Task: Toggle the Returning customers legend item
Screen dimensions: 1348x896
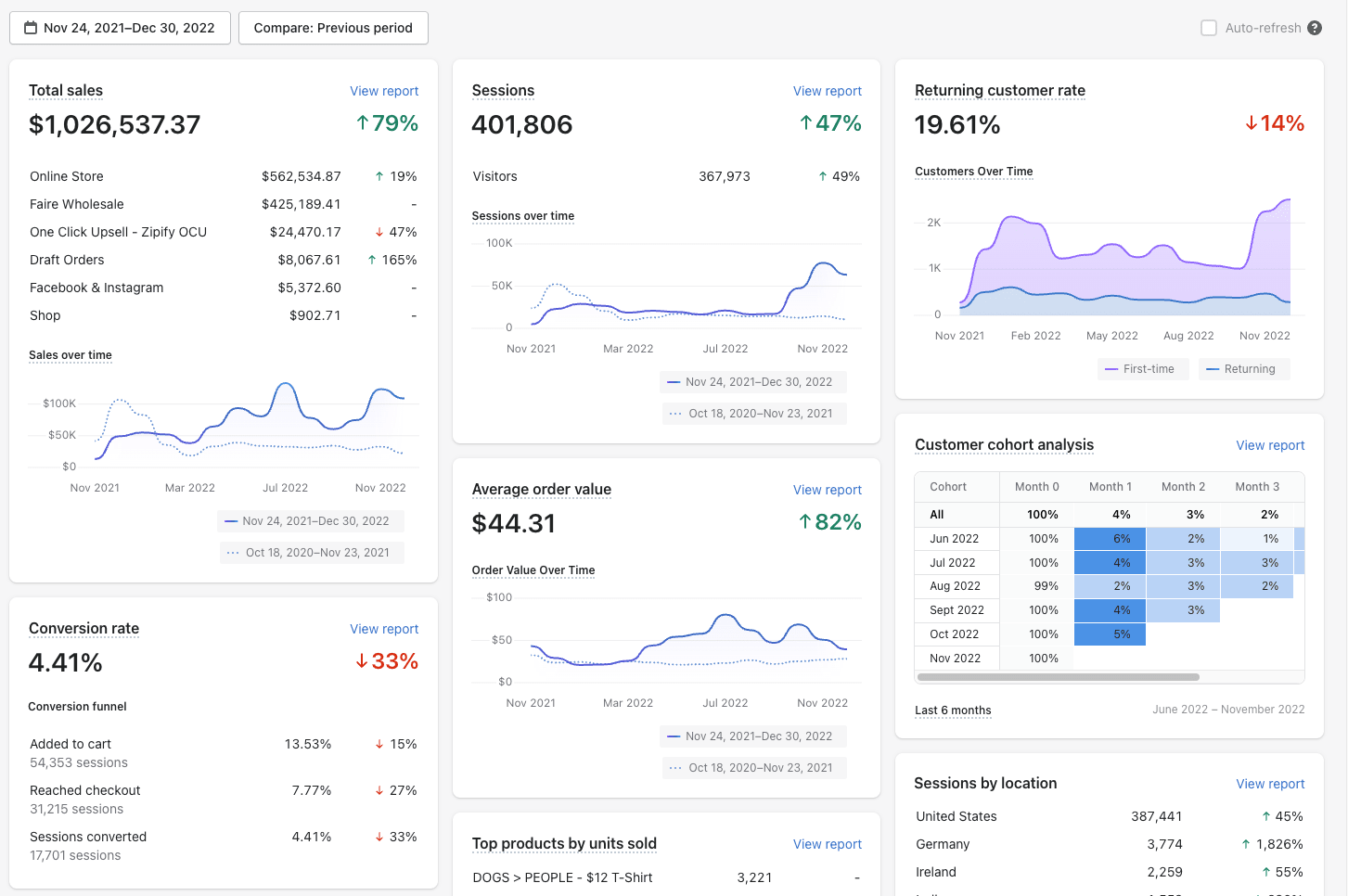Action: [x=1240, y=369]
